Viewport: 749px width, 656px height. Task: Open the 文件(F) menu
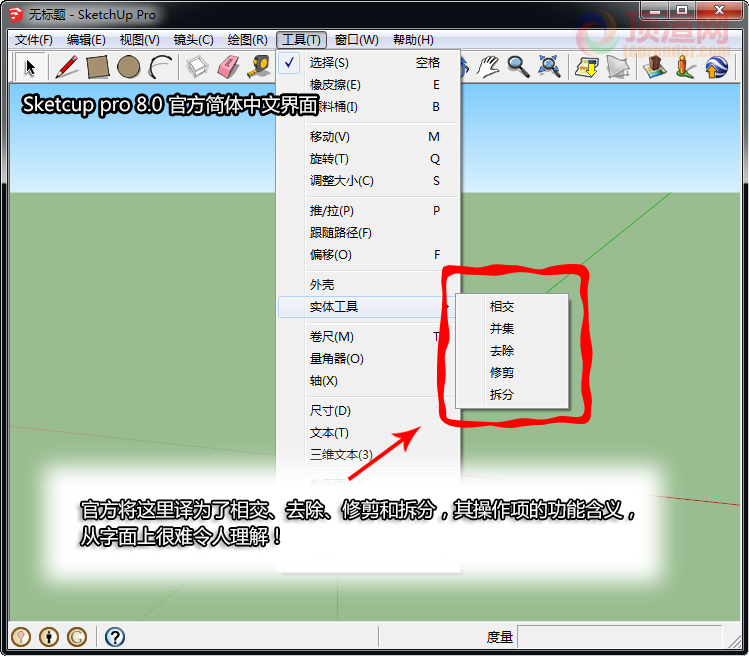click(x=33, y=40)
